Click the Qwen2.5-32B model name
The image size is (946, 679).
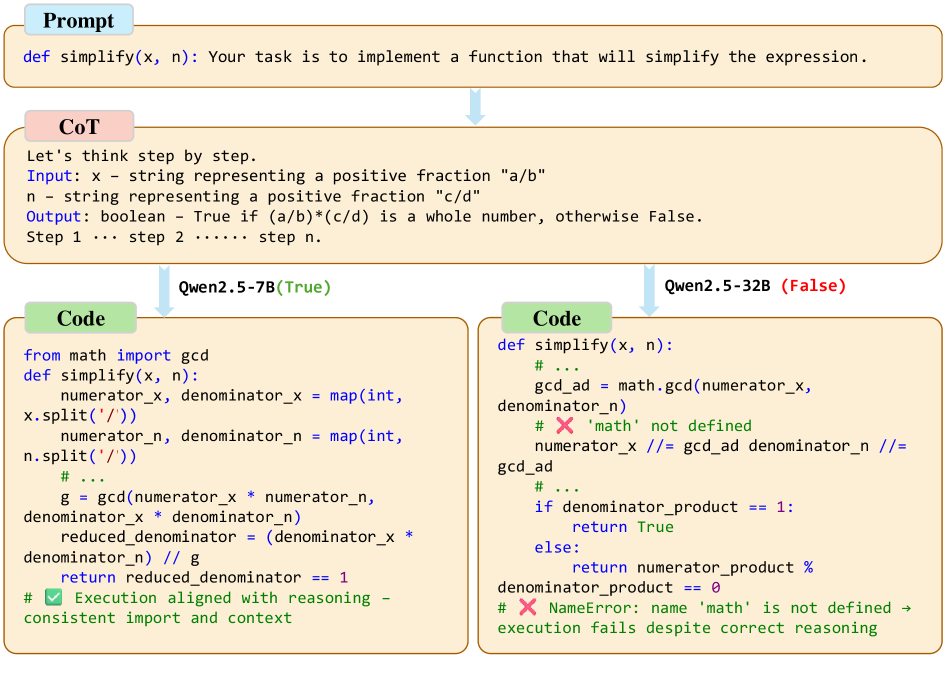(x=717, y=286)
